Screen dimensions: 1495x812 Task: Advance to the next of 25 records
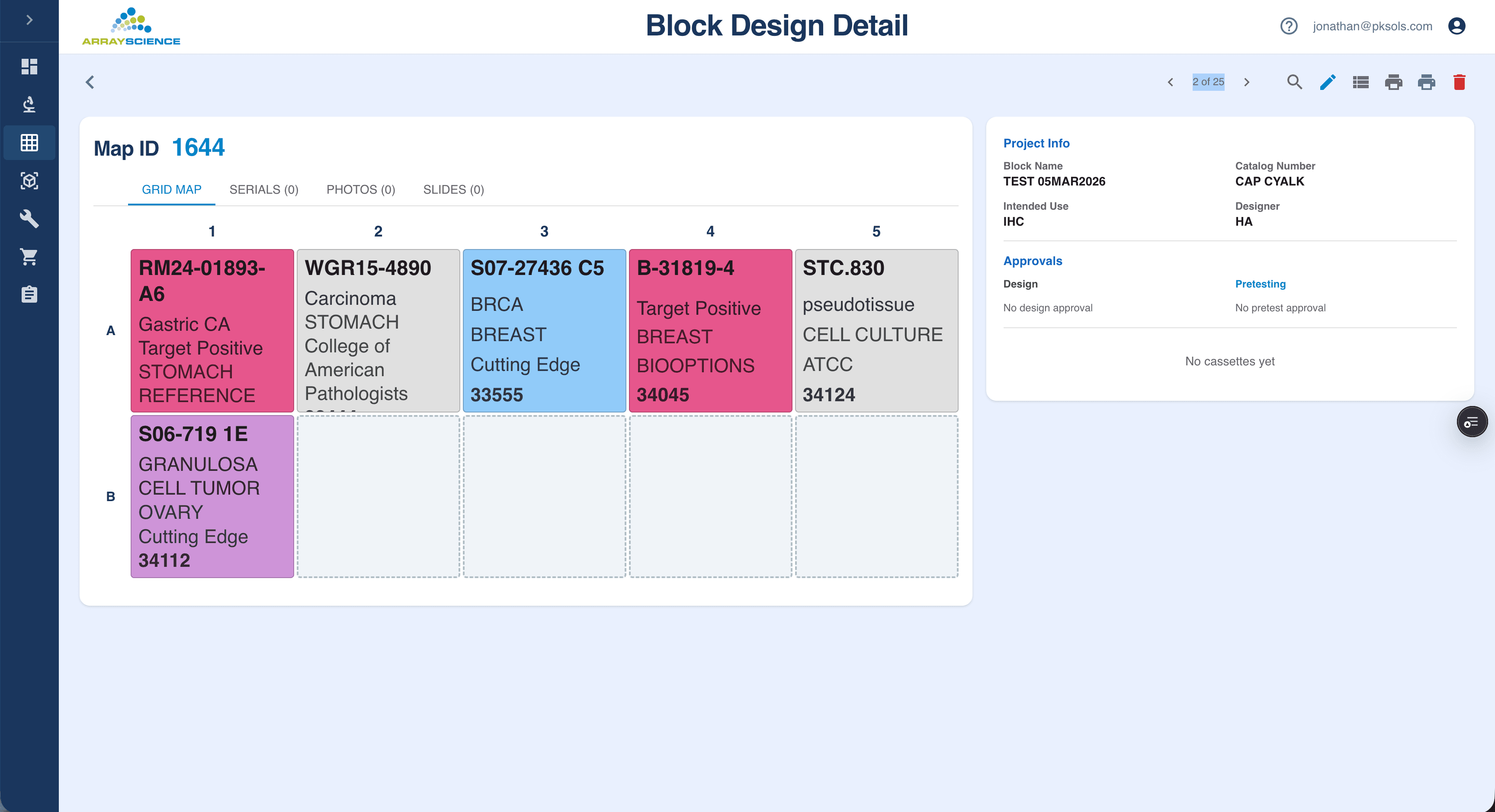click(1247, 82)
